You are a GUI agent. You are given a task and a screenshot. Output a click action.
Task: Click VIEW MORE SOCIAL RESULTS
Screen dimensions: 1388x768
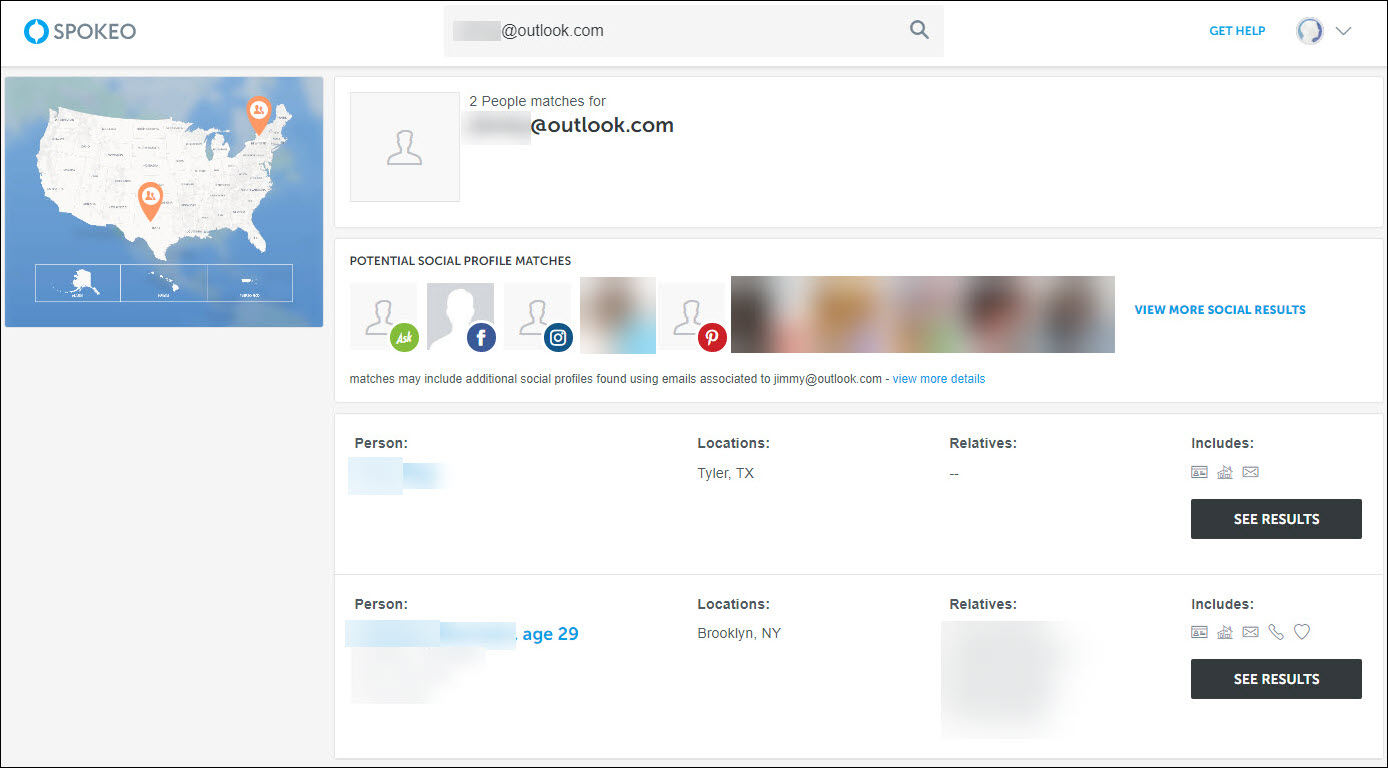(1220, 310)
